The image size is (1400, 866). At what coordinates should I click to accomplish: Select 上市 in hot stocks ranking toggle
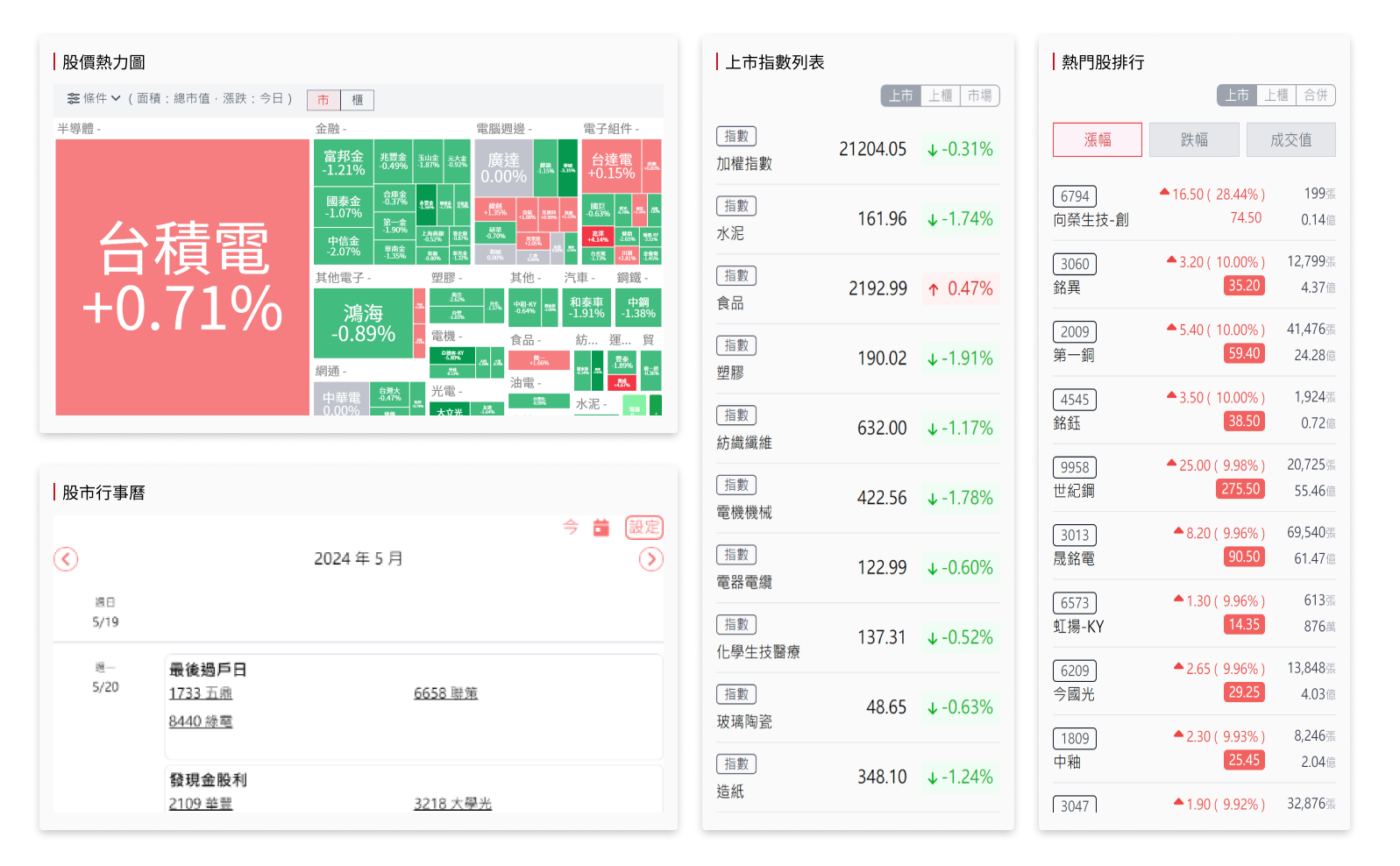[1237, 95]
